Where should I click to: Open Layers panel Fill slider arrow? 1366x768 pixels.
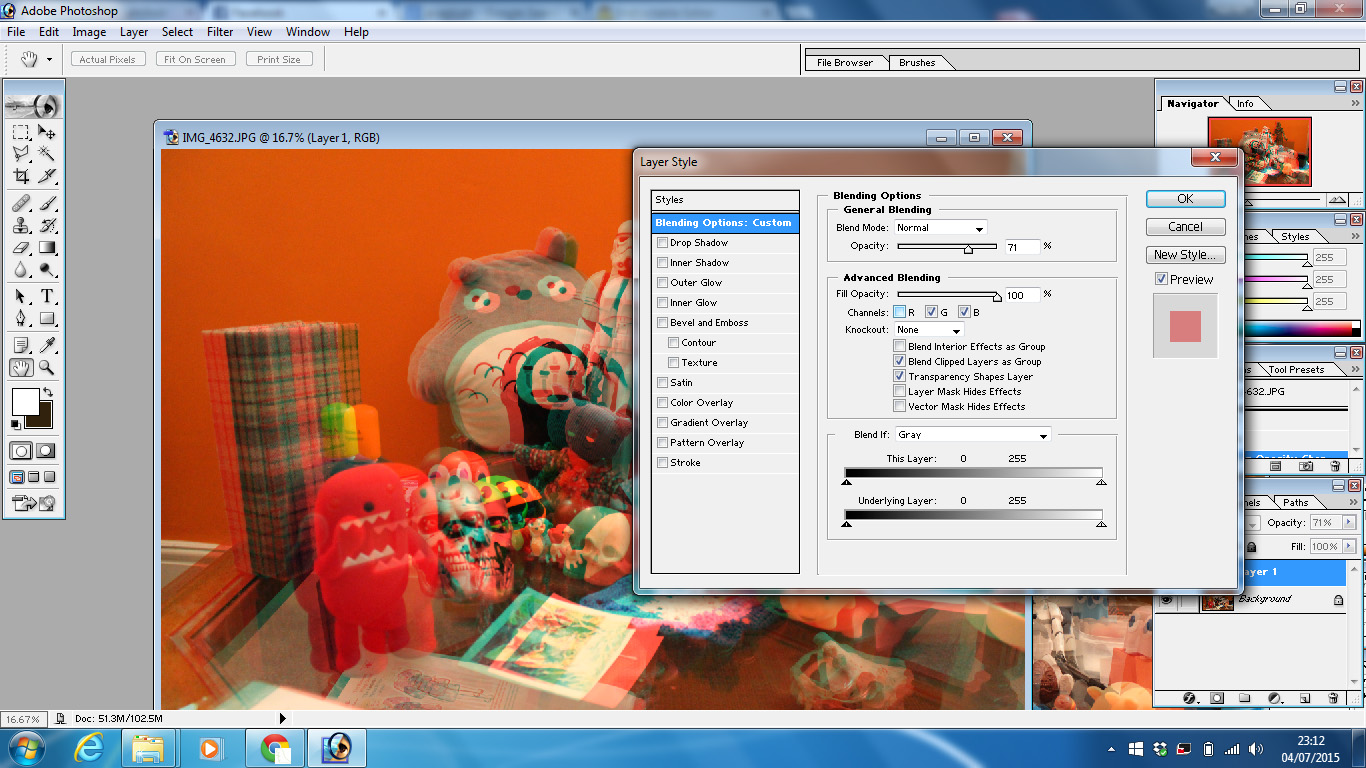1348,547
